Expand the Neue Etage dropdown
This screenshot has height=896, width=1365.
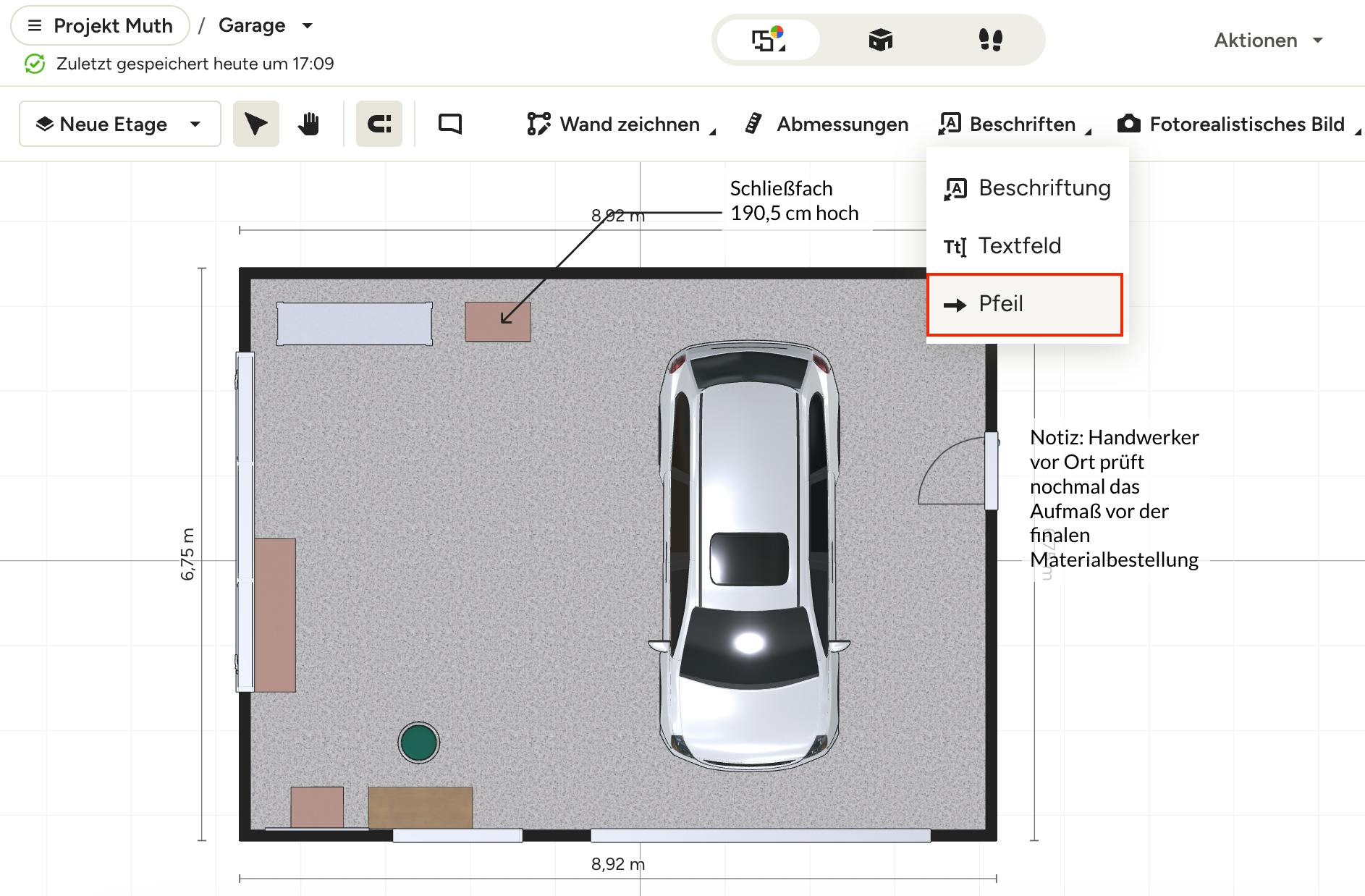120,124
